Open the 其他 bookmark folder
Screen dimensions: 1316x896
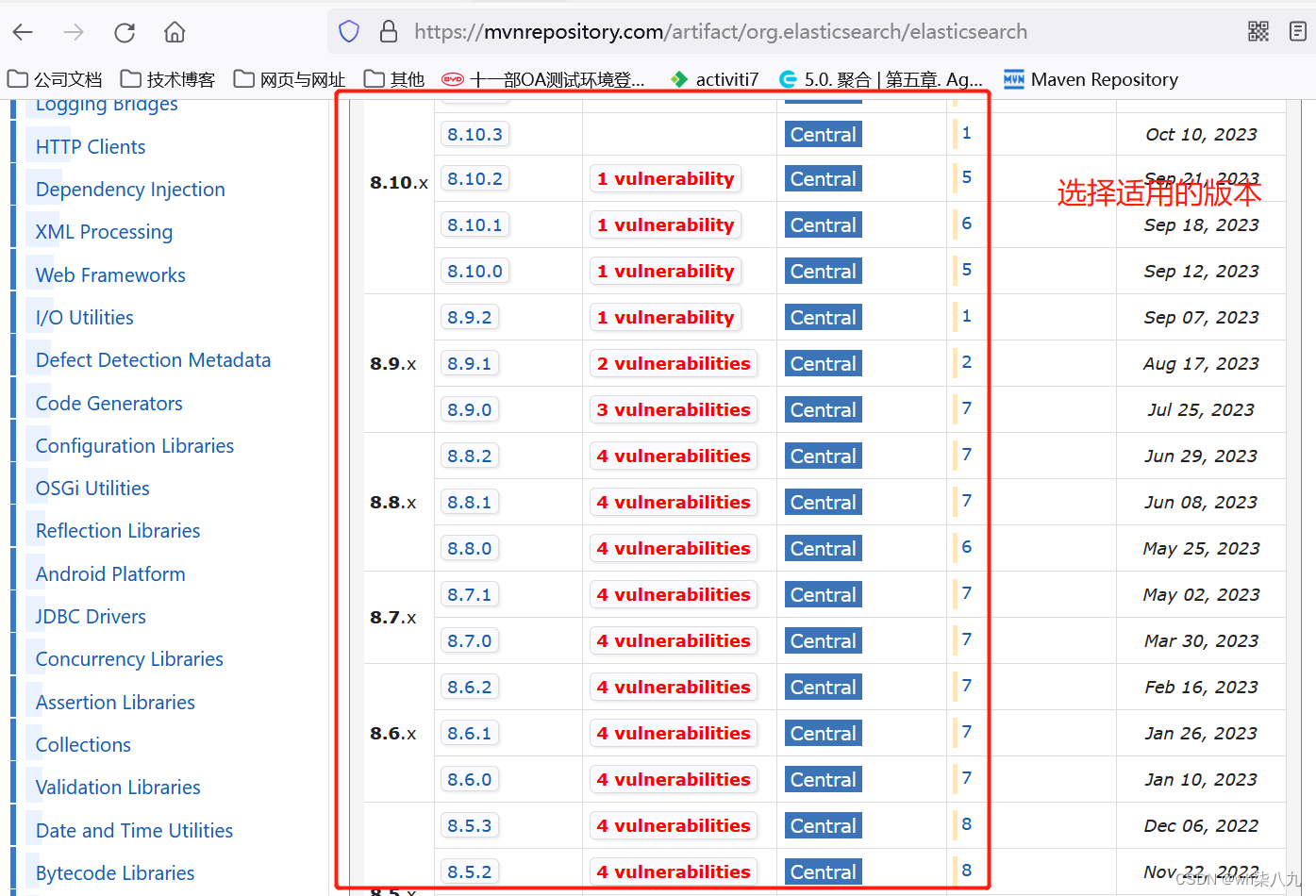point(394,79)
